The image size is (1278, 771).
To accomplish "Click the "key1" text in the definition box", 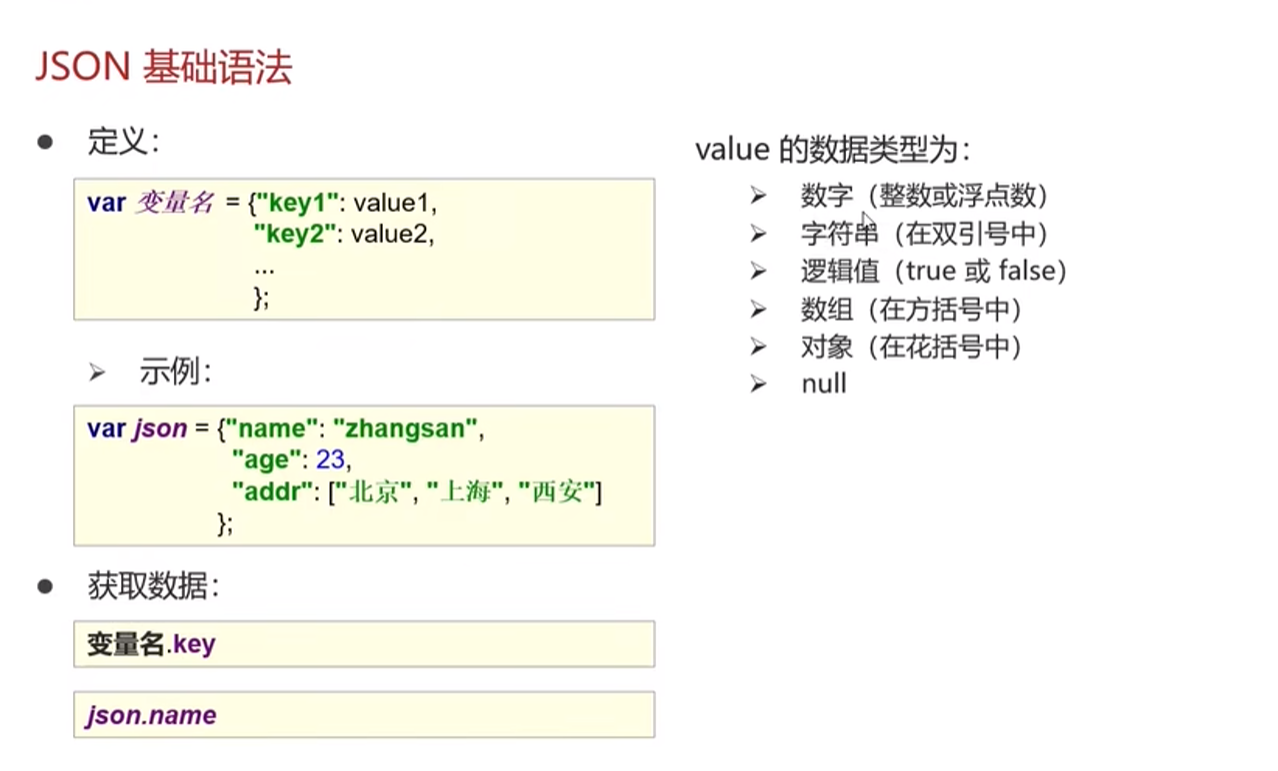I will pyautogui.click(x=297, y=203).
